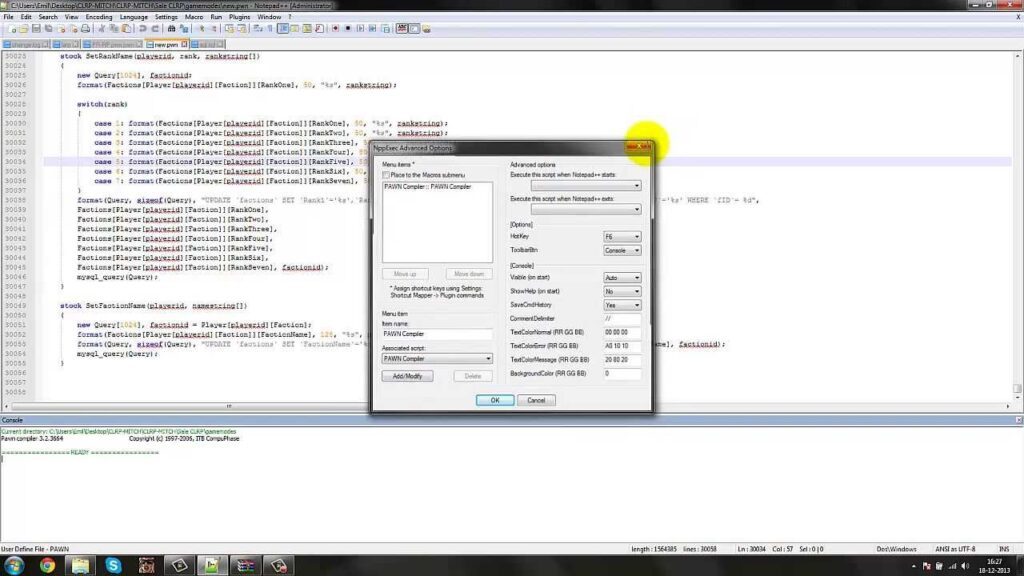Viewport: 1024px width, 576px height.
Task: Click the spell-check ABC toolbar icon
Action: [402, 29]
